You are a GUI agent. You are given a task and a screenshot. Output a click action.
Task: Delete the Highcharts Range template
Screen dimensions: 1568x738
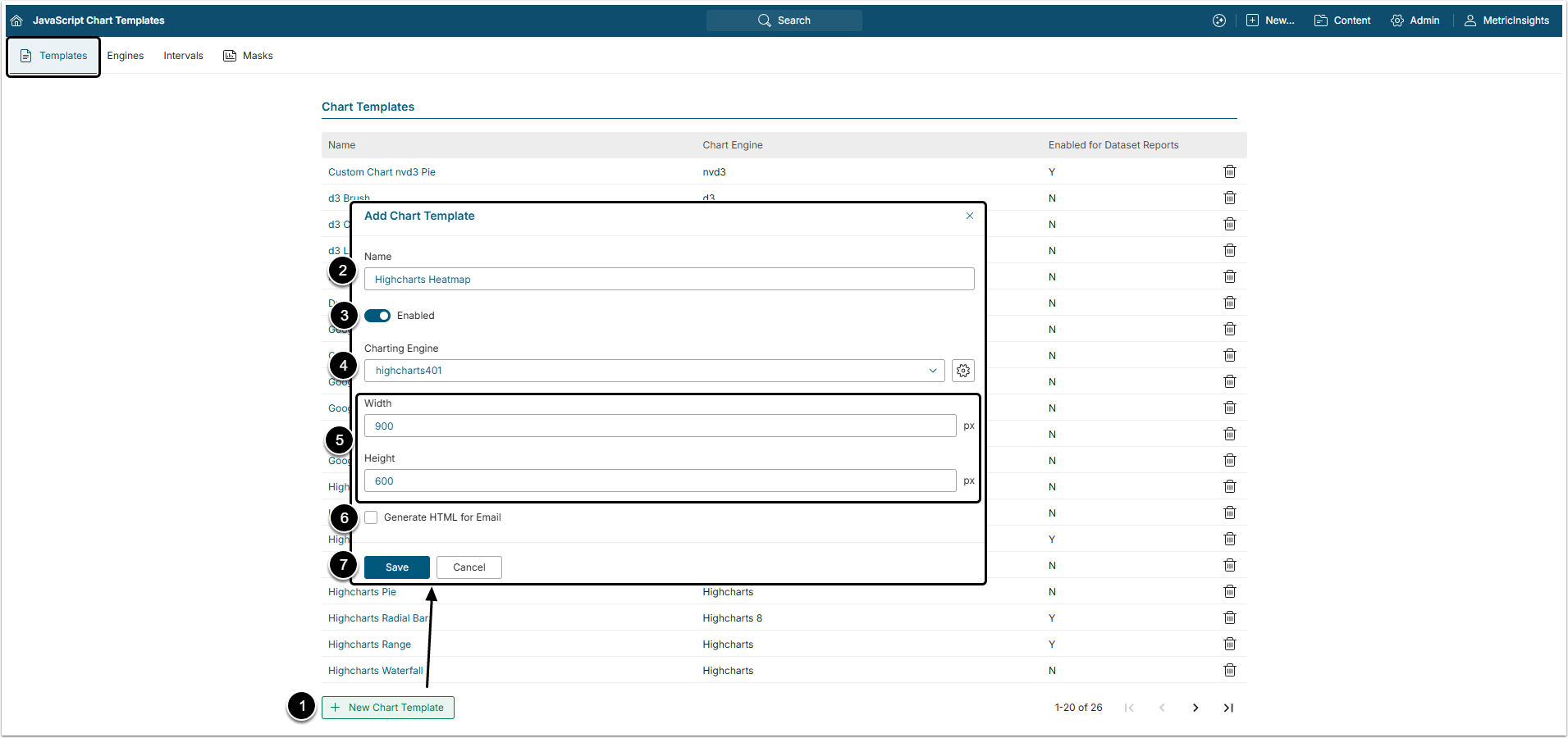click(1229, 644)
